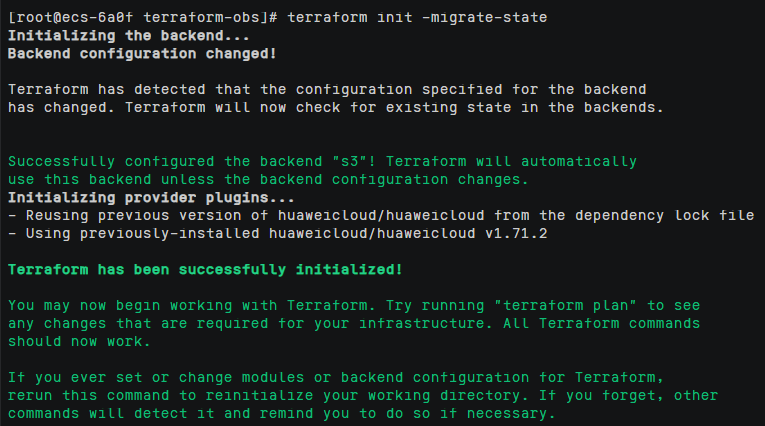Click the shell prompt [root@ecs-6a0f terraform-obs]#
The image size is (765, 426).
(x=142, y=17)
